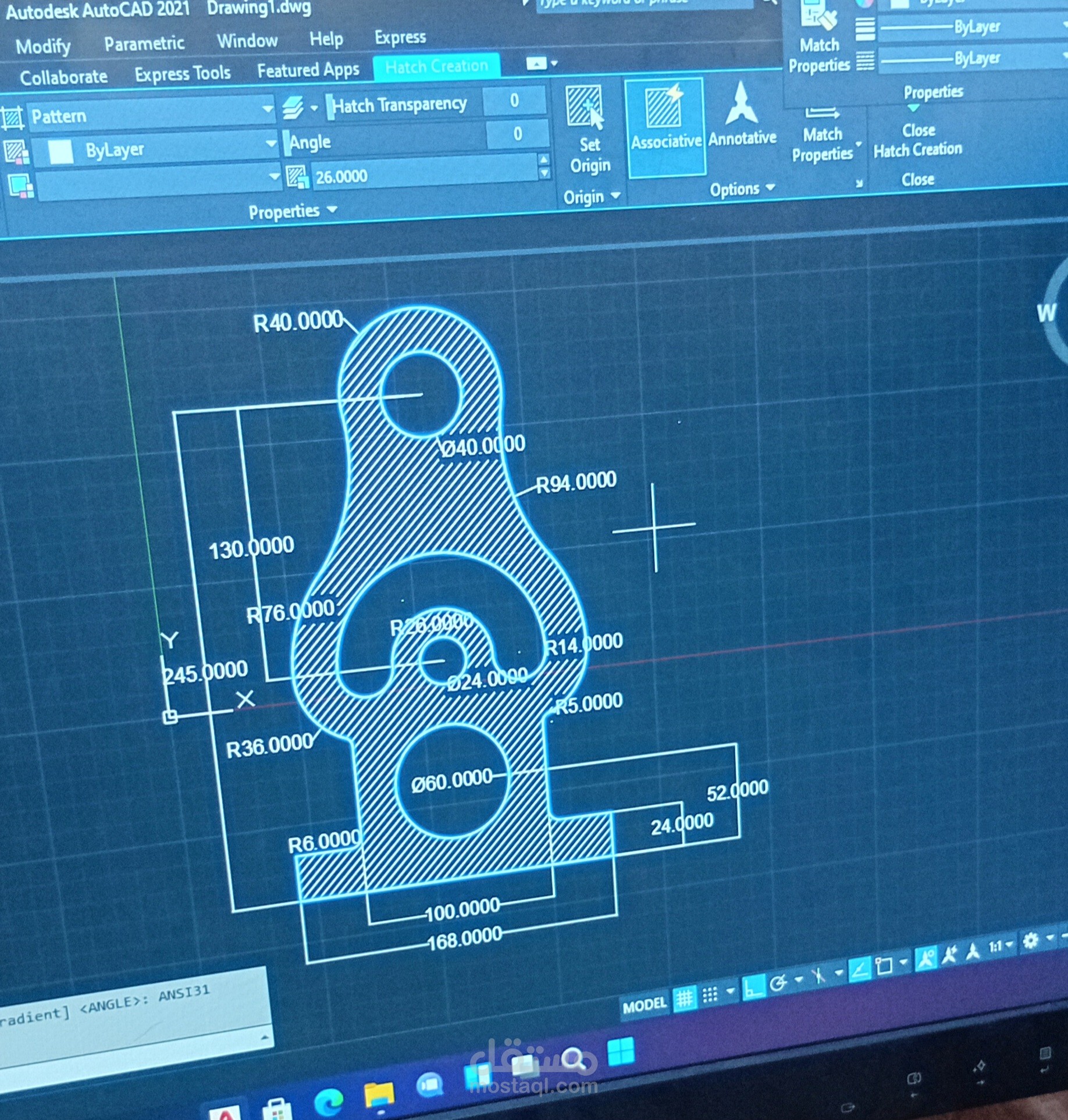
Task: Increase hatch scale with up stepper
Action: point(544,159)
